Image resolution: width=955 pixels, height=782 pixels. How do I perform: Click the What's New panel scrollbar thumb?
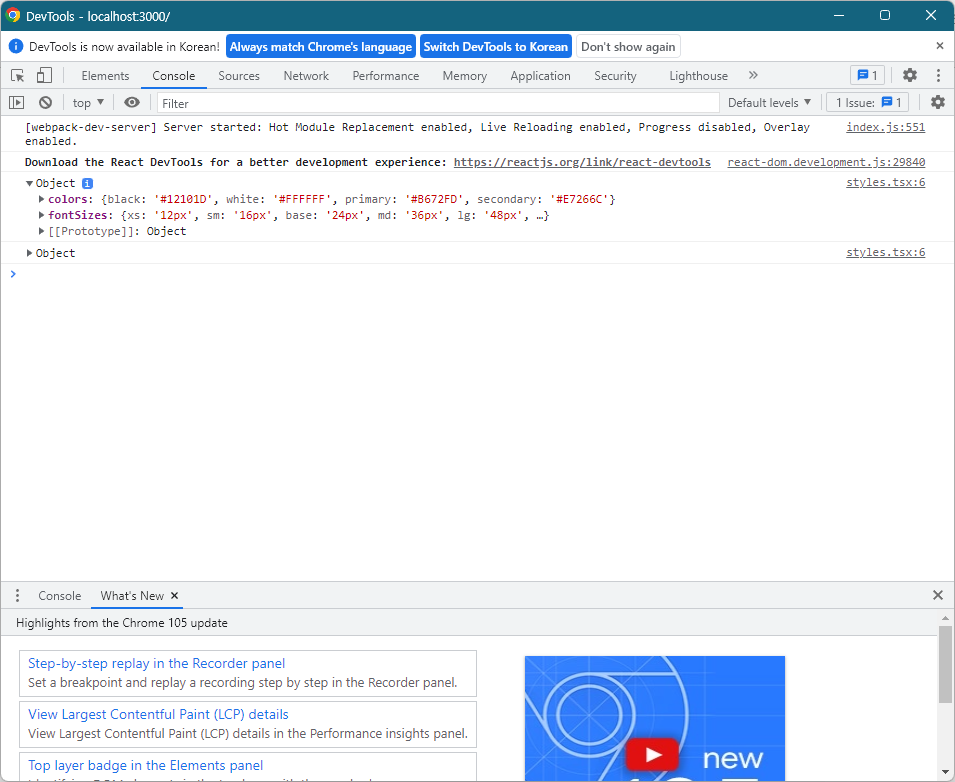click(945, 664)
